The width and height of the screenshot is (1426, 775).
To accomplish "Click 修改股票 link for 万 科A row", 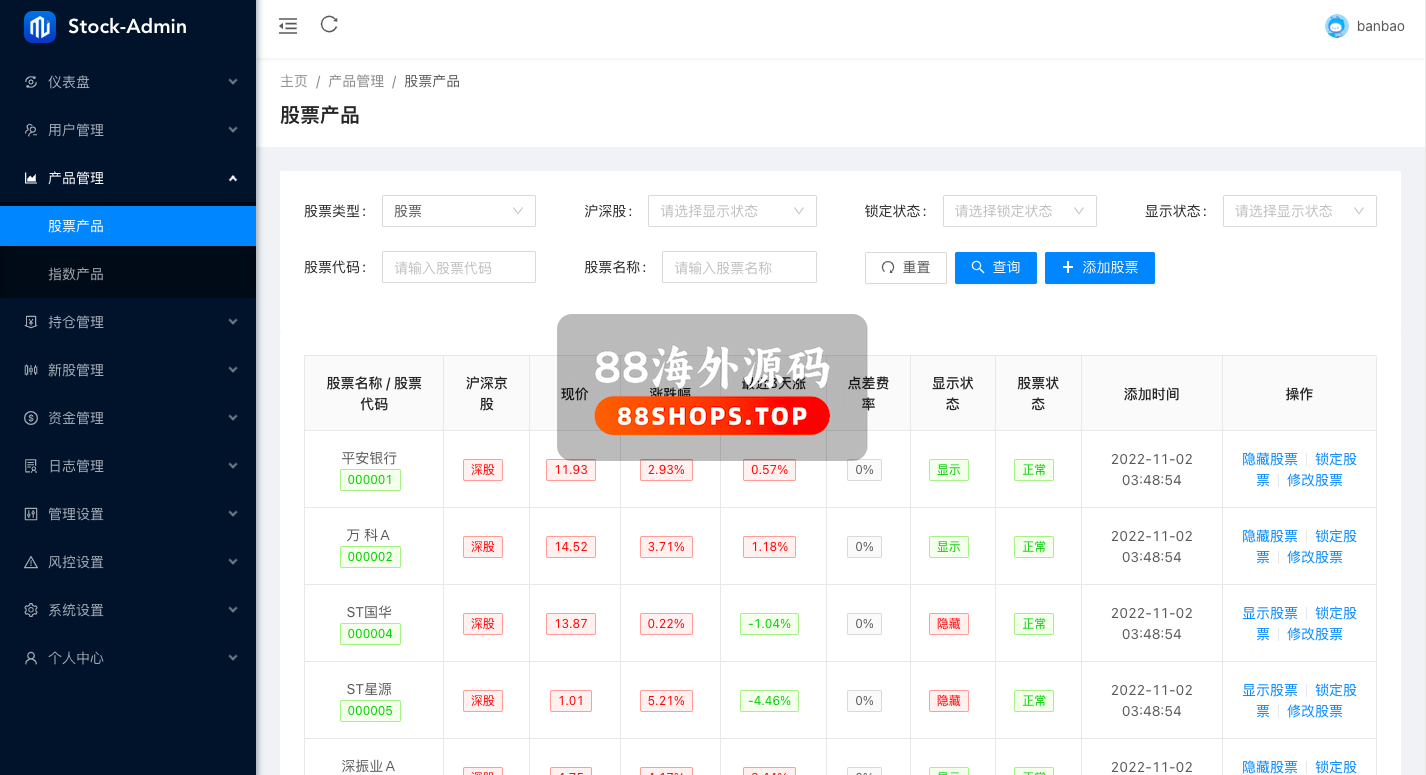I will (x=1314, y=557).
